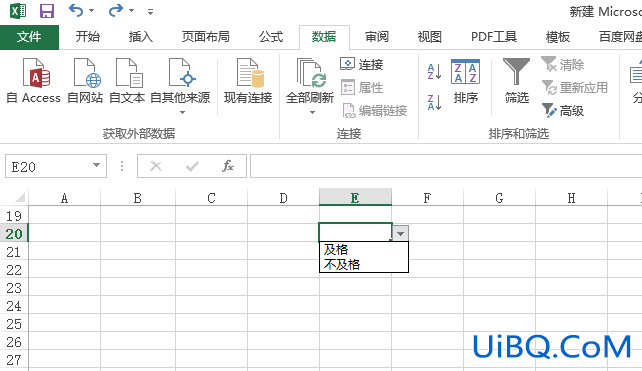The height and width of the screenshot is (371, 642).
Task: Sort ascending A to Z
Action: tap(434, 72)
